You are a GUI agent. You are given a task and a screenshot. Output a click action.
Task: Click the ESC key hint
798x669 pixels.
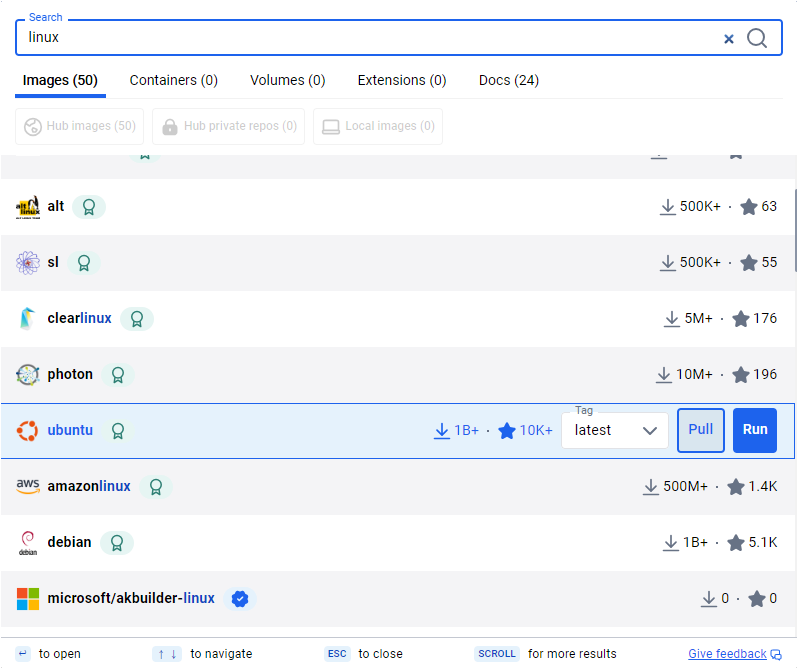pos(337,654)
